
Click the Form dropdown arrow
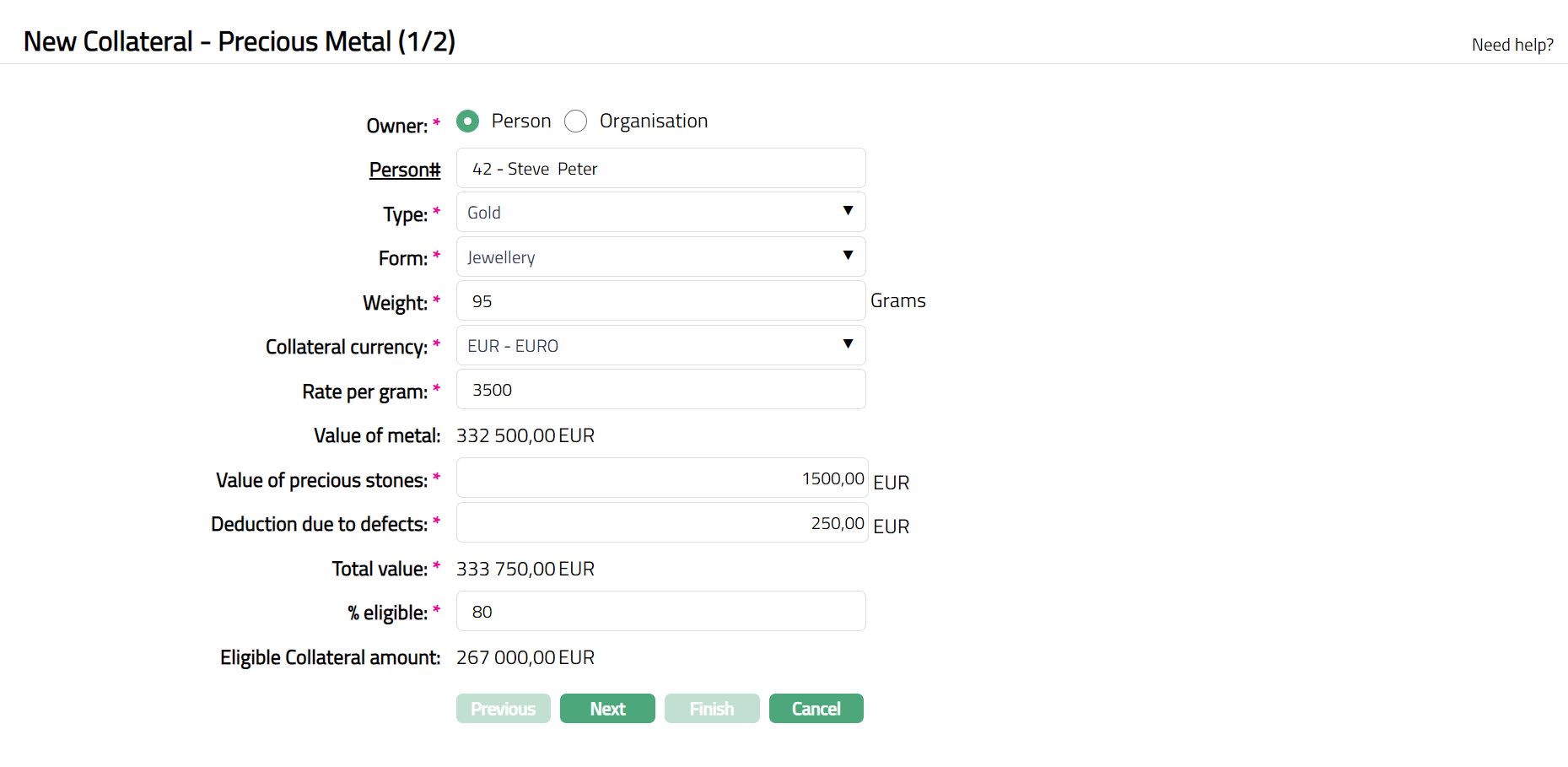[x=848, y=256]
